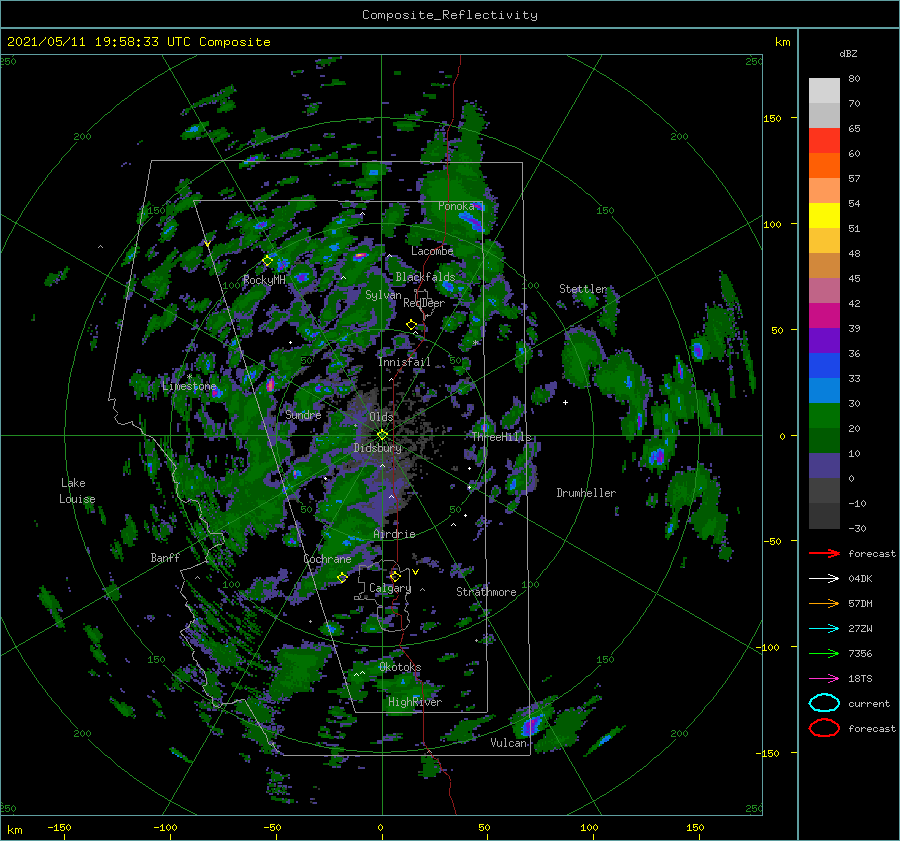Click the orange 57DM arrow icon
The height and width of the screenshot is (841, 900).
pos(824,603)
